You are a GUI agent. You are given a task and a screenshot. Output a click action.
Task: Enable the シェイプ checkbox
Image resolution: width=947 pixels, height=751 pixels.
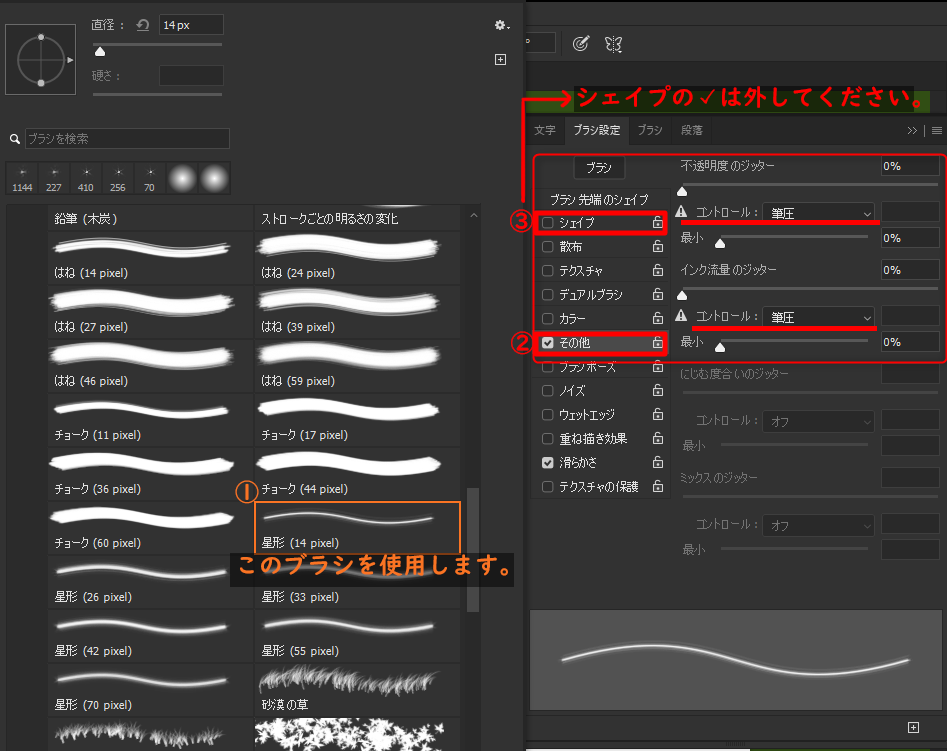coord(547,223)
